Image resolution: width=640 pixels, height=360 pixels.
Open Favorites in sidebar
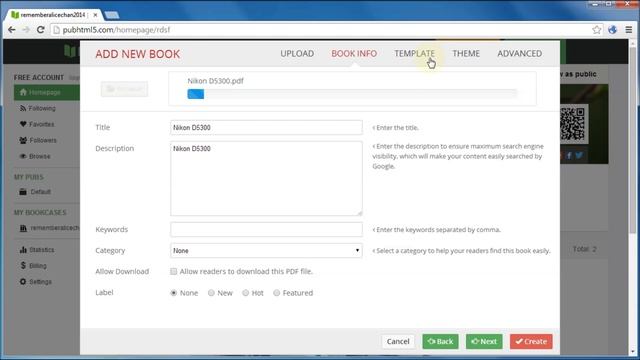(x=37, y=124)
